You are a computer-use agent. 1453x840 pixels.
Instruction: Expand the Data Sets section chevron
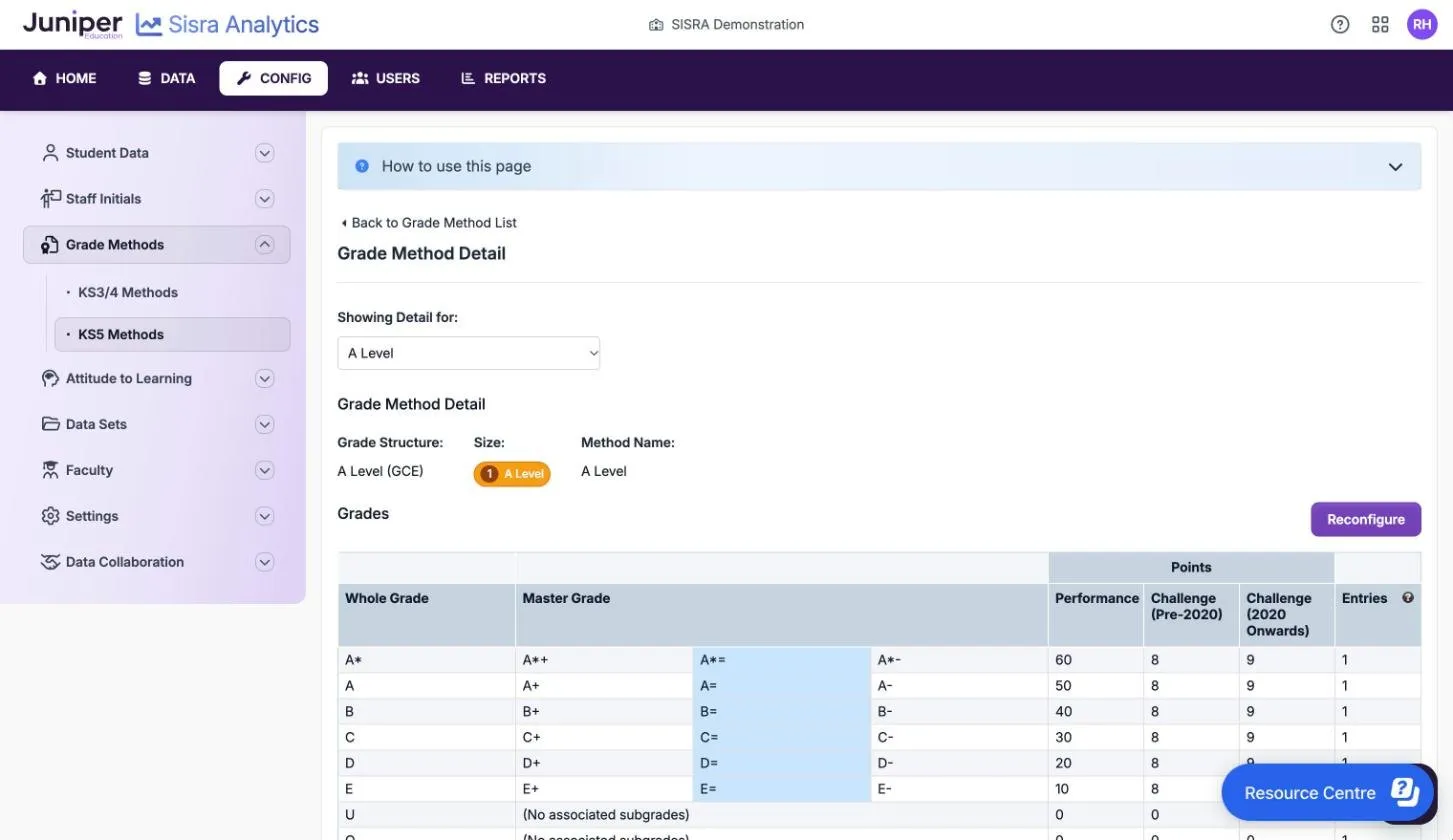pyautogui.click(x=264, y=424)
